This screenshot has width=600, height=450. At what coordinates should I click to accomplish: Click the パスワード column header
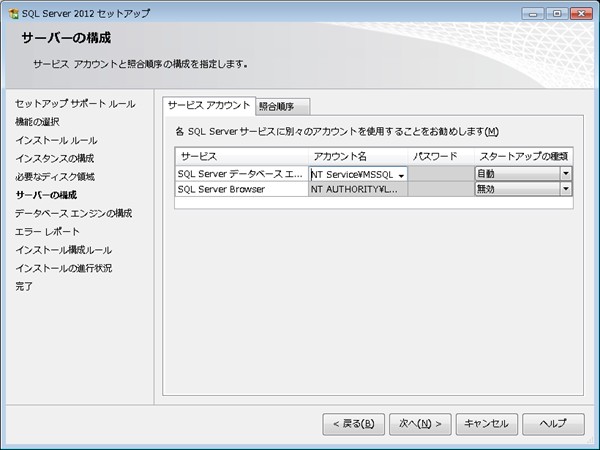[x=441, y=157]
